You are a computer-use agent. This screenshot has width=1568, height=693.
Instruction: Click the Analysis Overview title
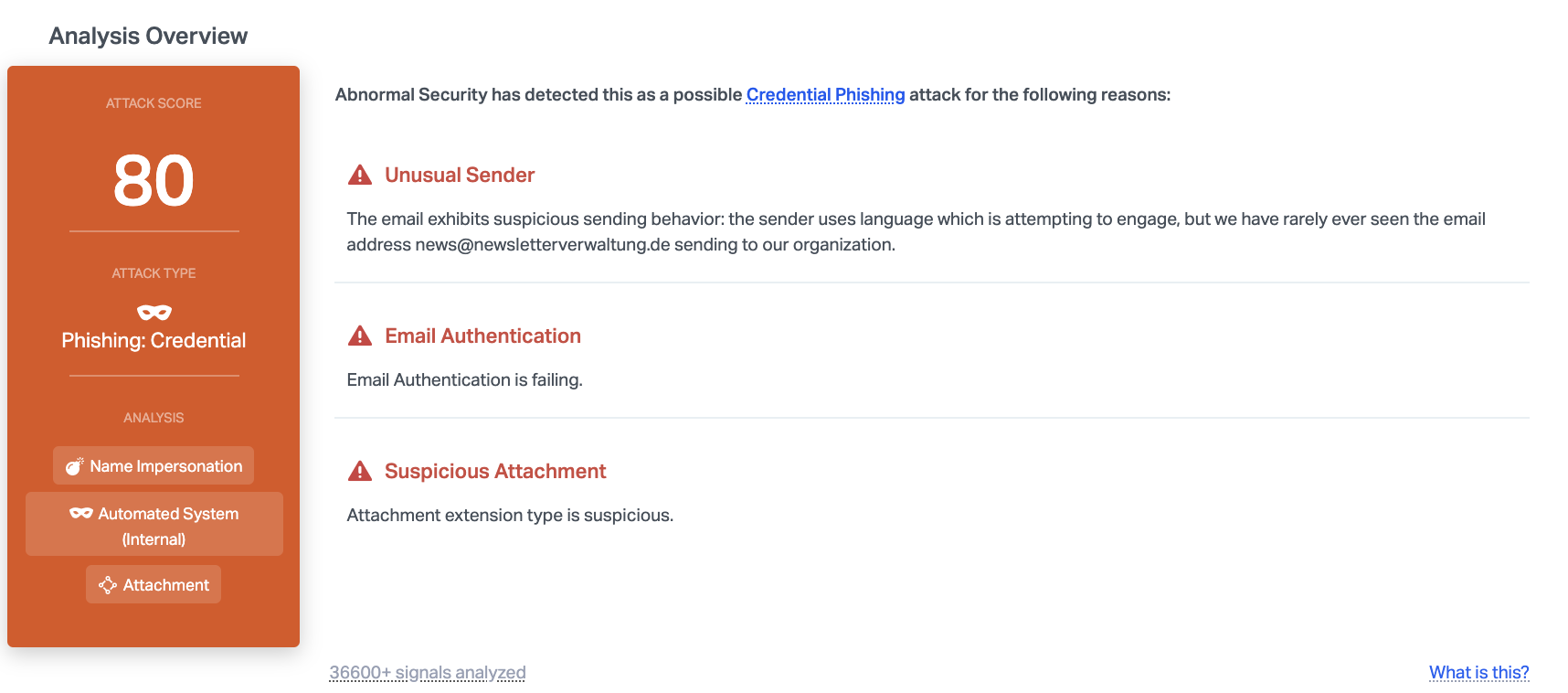[x=148, y=36]
